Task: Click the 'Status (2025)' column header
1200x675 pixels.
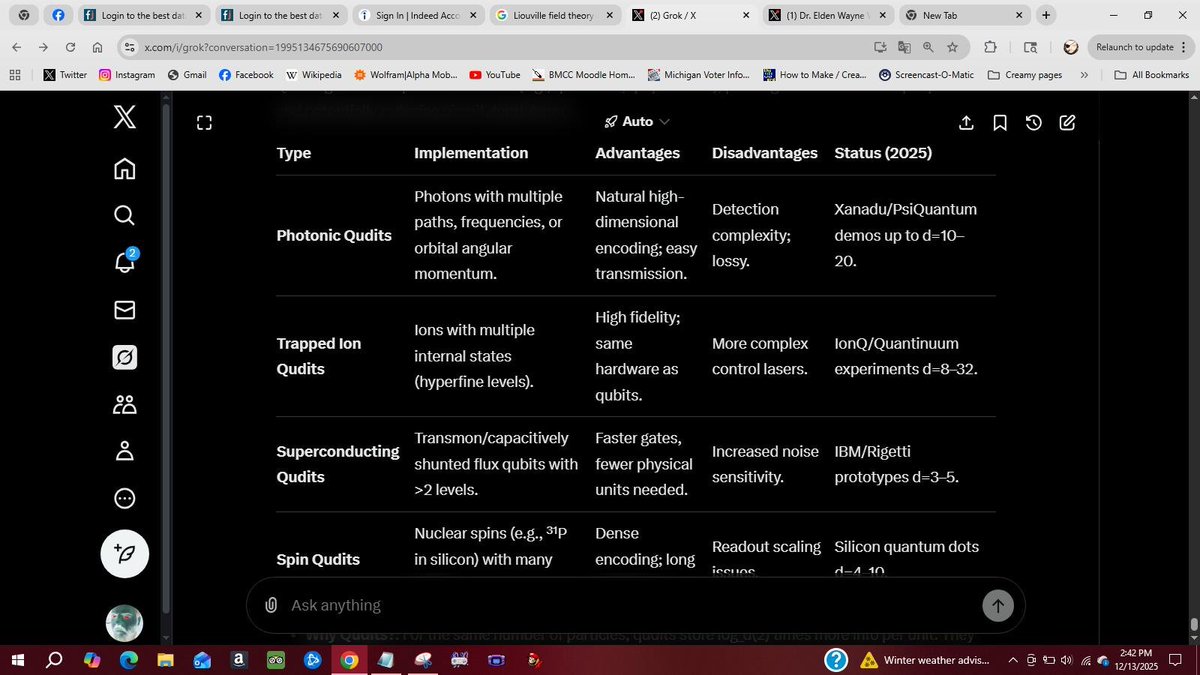Action: coord(883,153)
